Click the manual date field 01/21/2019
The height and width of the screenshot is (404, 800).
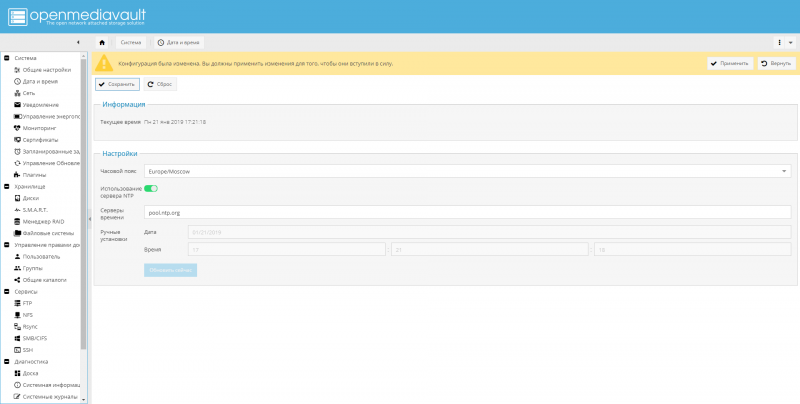490,232
